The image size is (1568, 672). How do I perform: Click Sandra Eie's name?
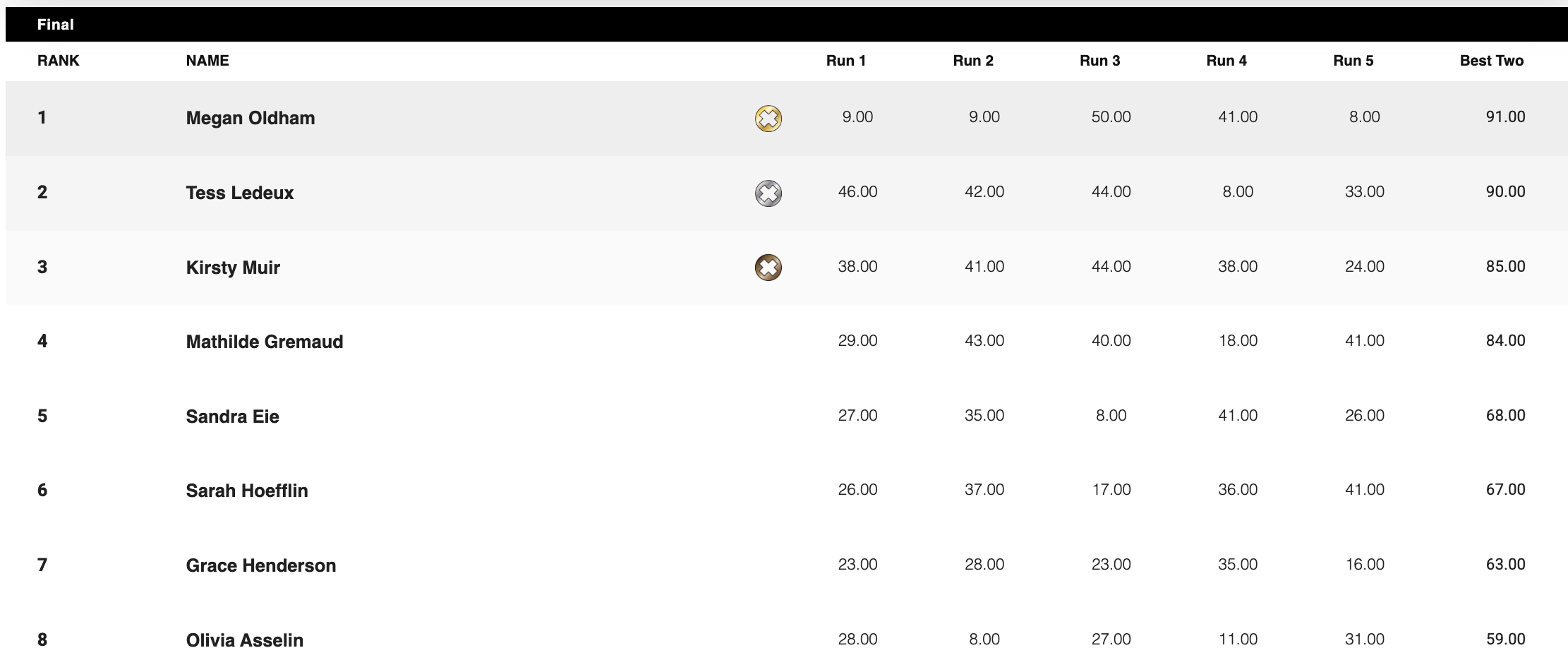click(232, 416)
